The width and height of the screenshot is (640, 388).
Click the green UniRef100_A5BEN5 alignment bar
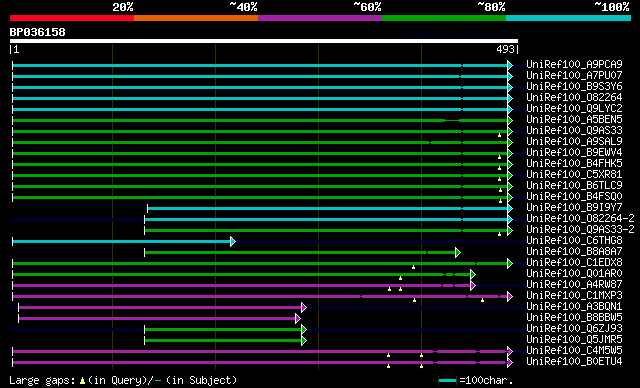click(260, 120)
